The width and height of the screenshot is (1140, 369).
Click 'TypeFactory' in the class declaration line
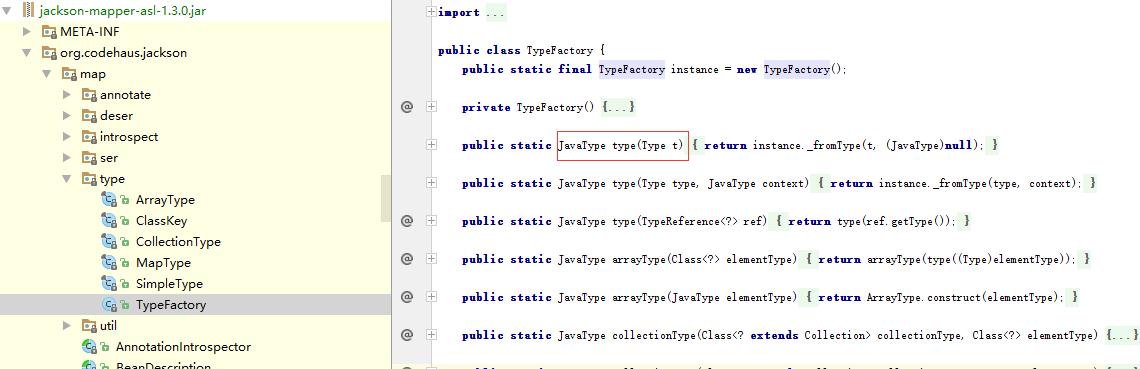(x=560, y=51)
